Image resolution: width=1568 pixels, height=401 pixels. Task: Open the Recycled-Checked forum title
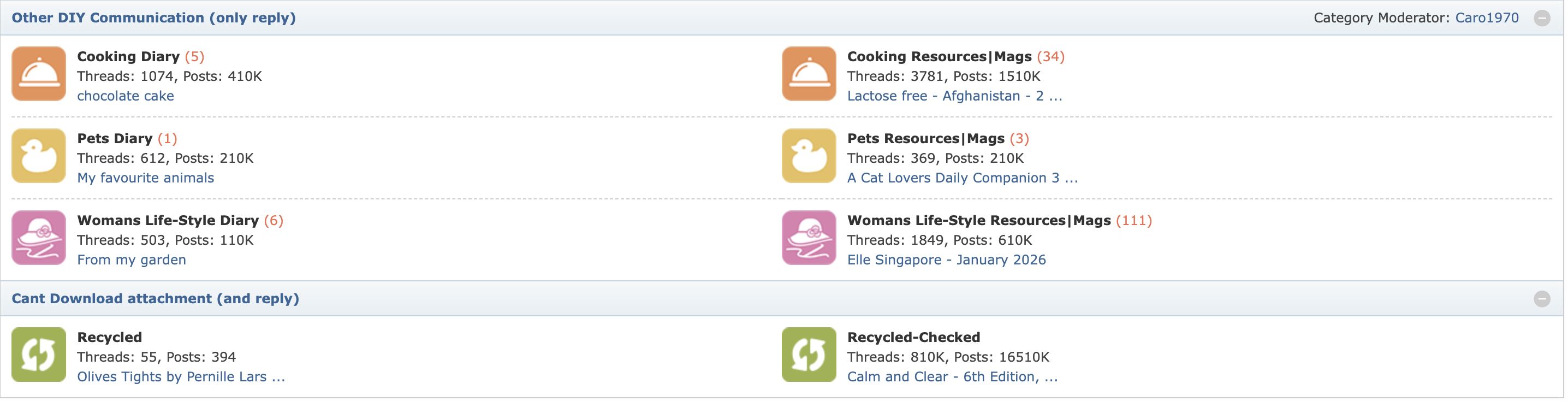point(913,337)
